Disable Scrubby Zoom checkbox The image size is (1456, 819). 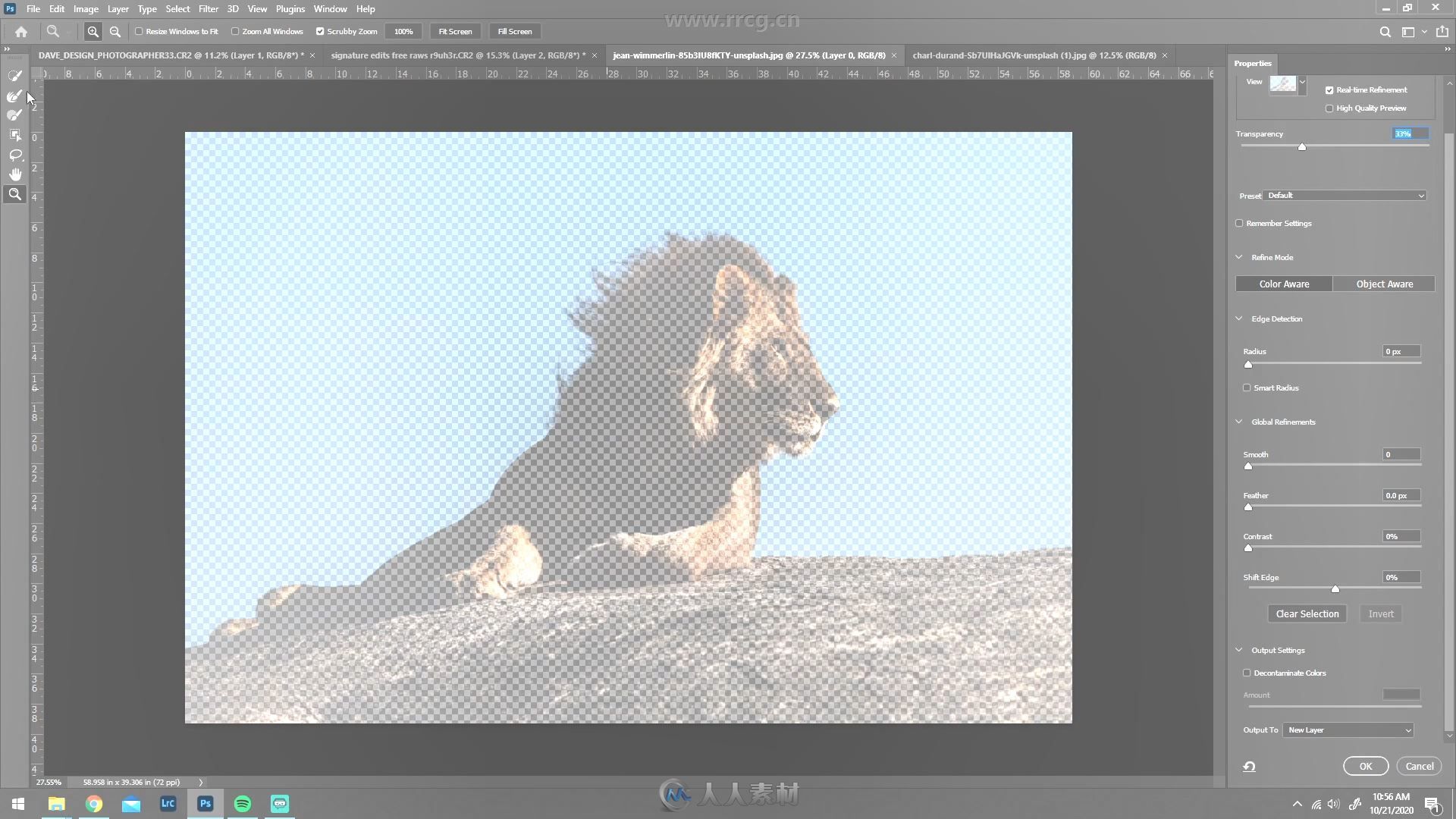pyautogui.click(x=320, y=32)
